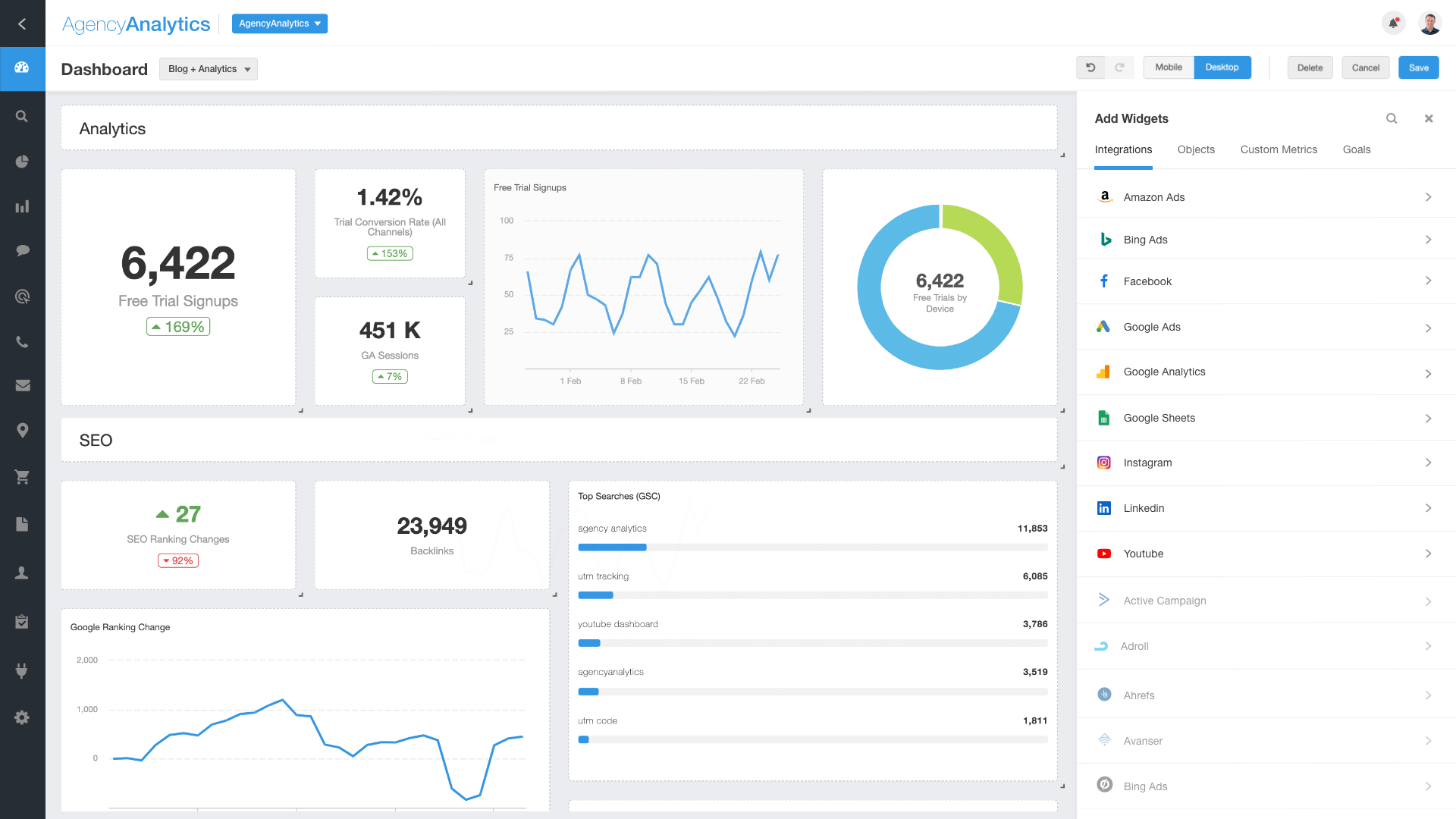Viewport: 1456px width, 819px height.
Task: Click the undo arrow button
Action: coord(1090,67)
